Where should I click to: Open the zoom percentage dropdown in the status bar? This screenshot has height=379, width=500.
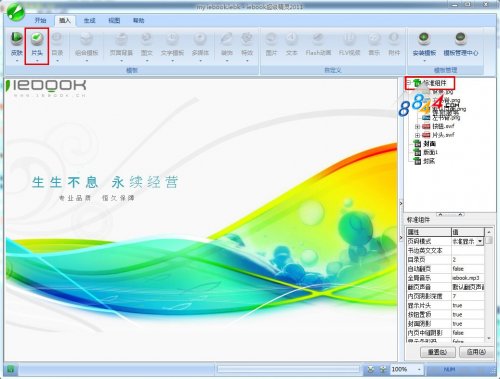pyautogui.click(x=419, y=369)
